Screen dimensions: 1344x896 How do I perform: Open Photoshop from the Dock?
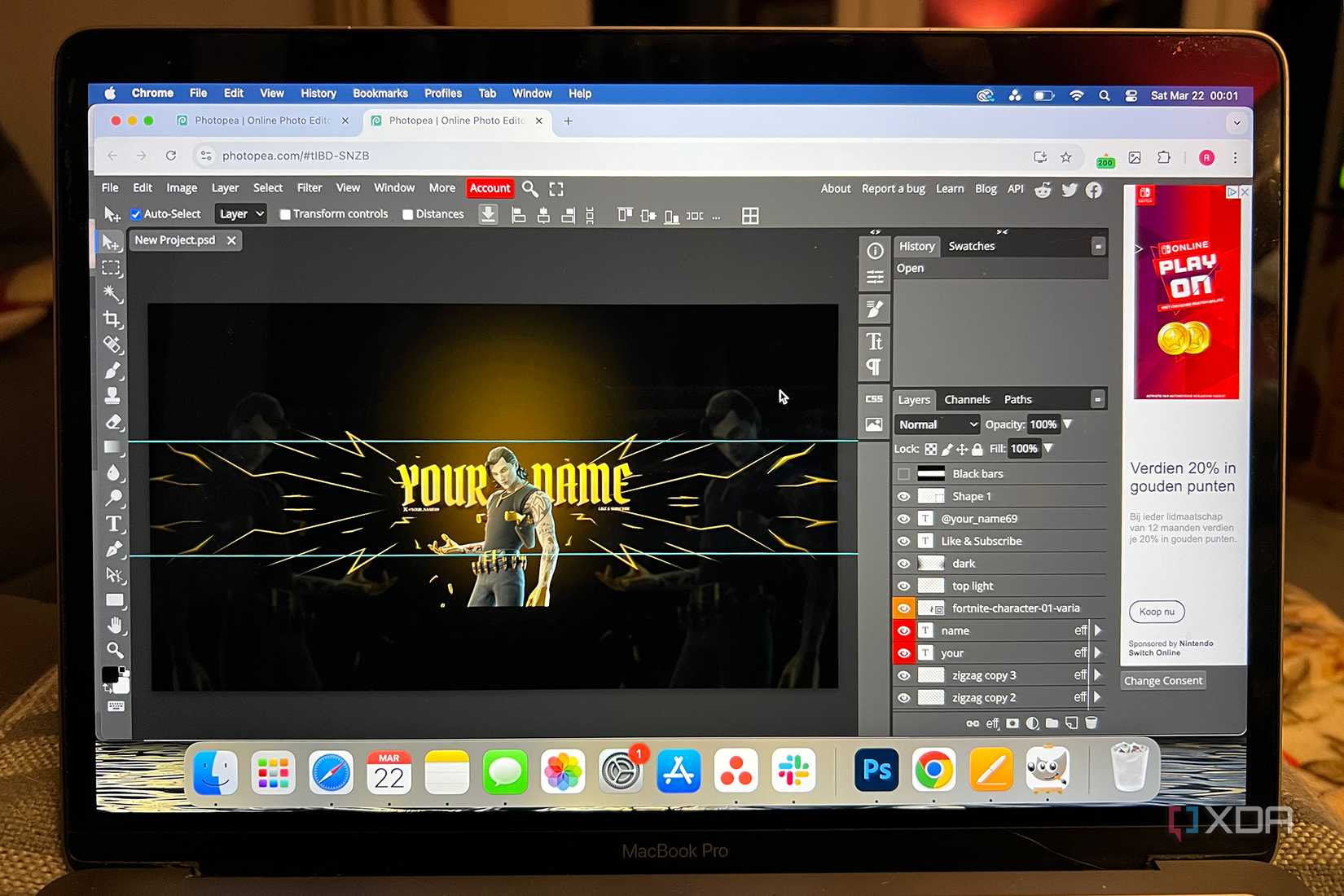(876, 771)
